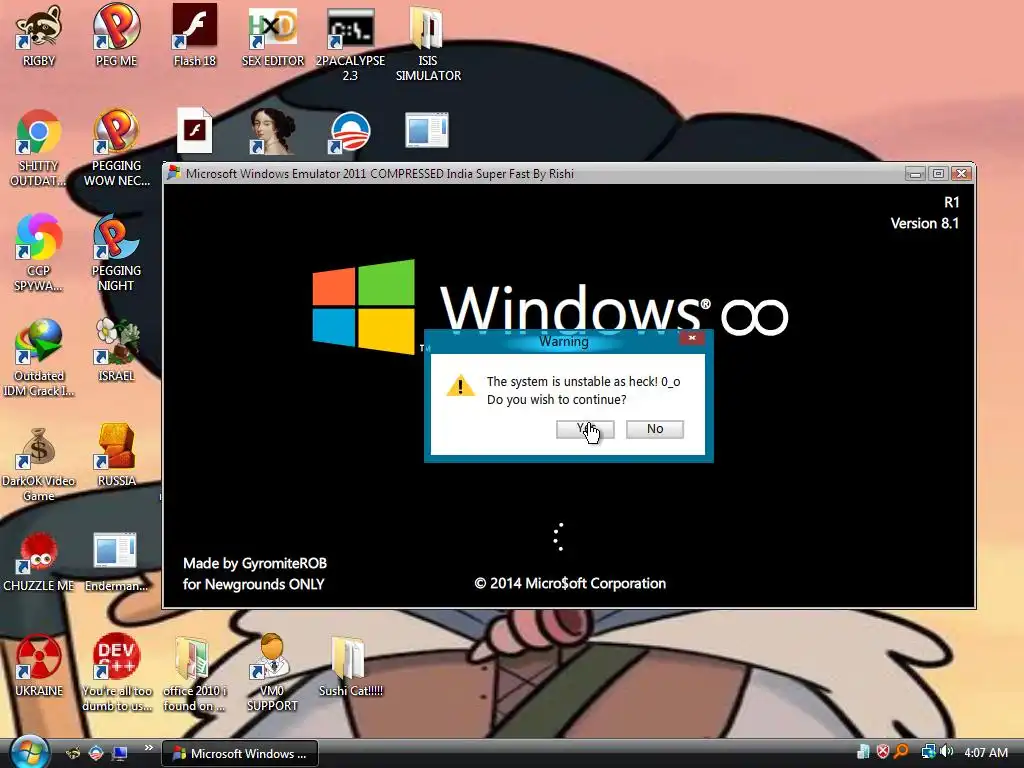Close the Warning dialog with its X

[x=692, y=338]
